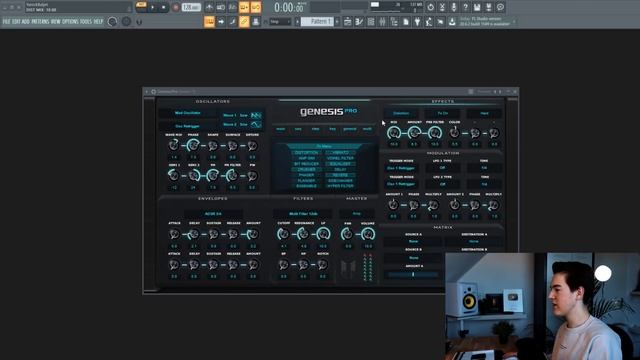Click the CUTOFF knob in Filters

(x=283, y=234)
